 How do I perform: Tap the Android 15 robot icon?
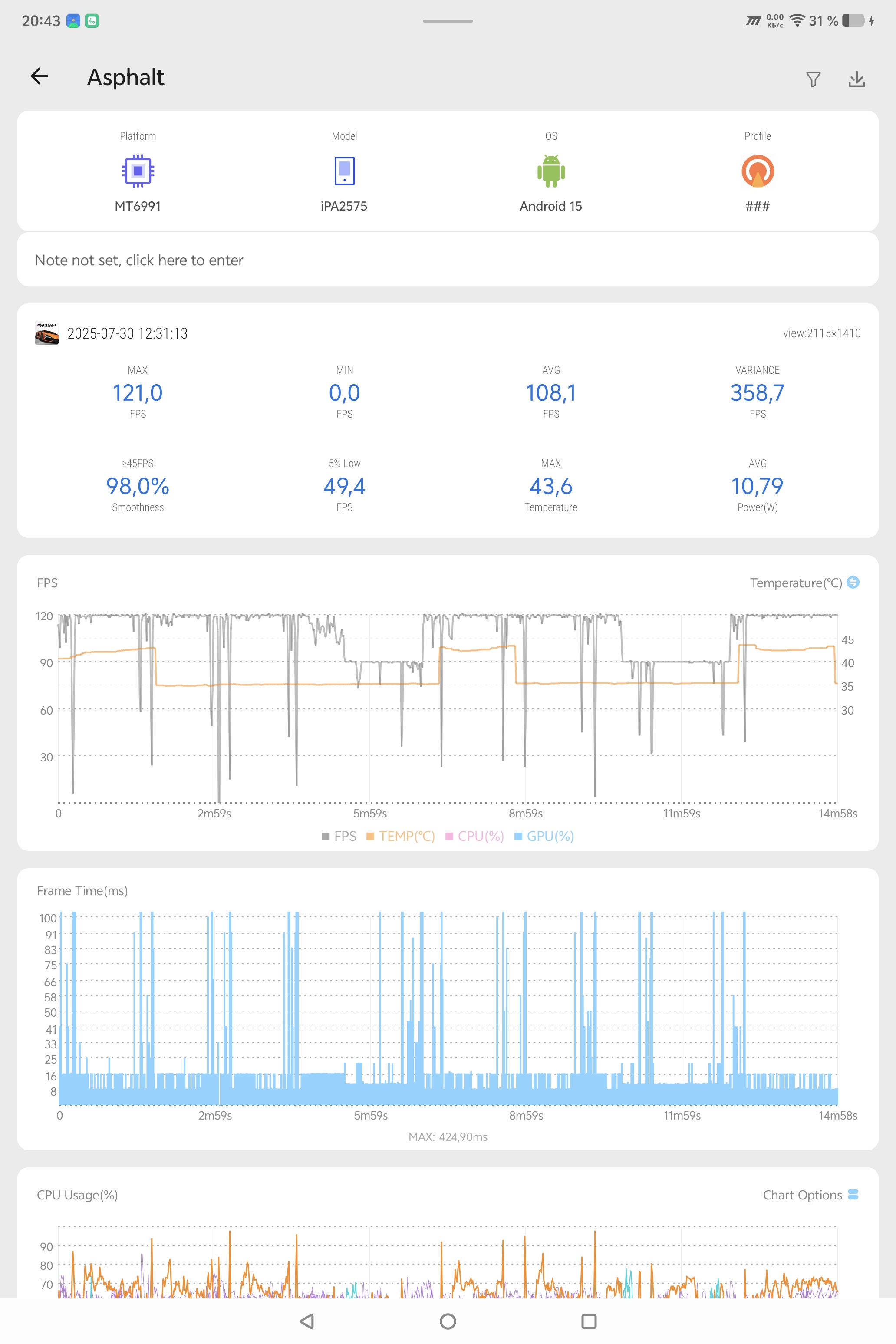(551, 171)
